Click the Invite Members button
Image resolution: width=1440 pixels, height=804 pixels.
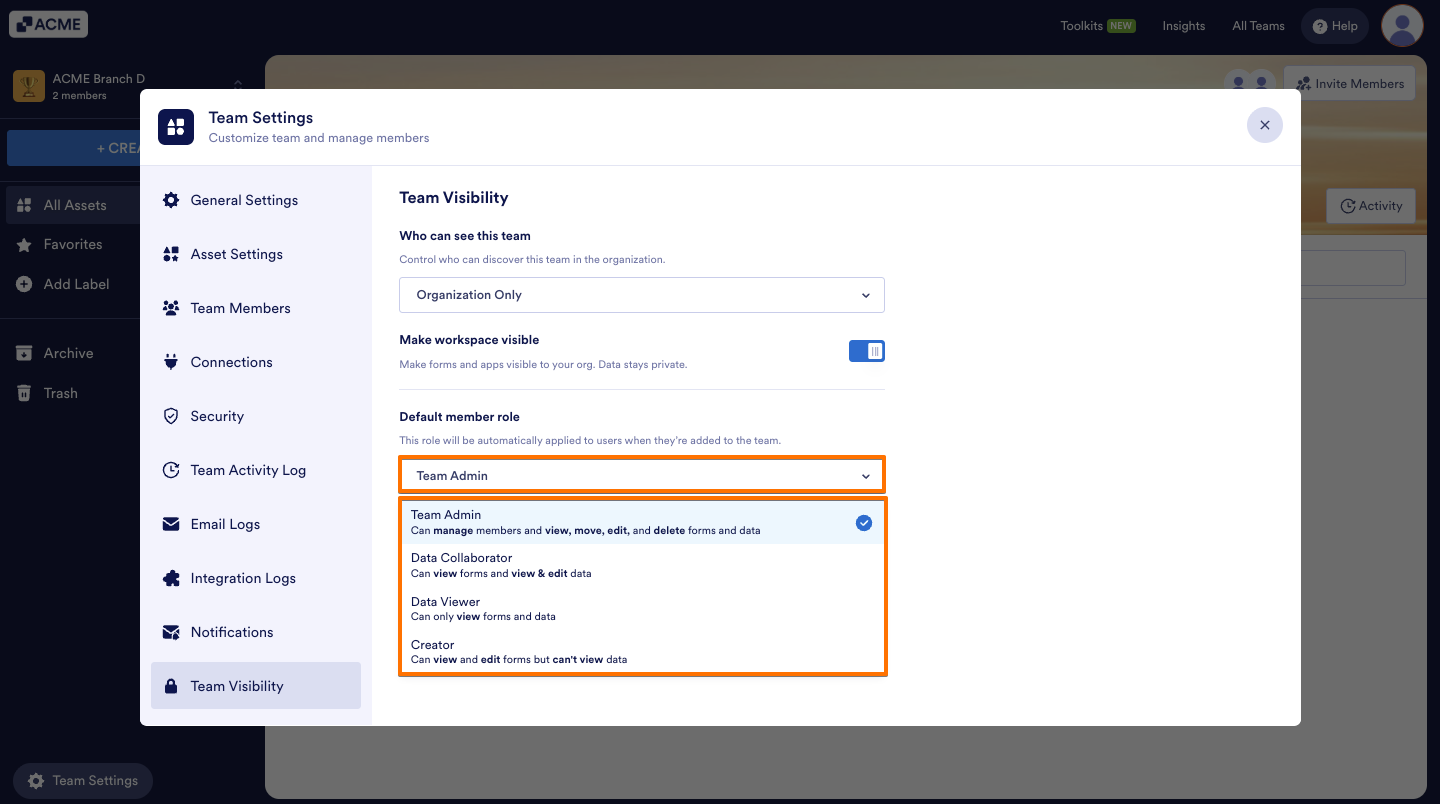(x=1349, y=84)
